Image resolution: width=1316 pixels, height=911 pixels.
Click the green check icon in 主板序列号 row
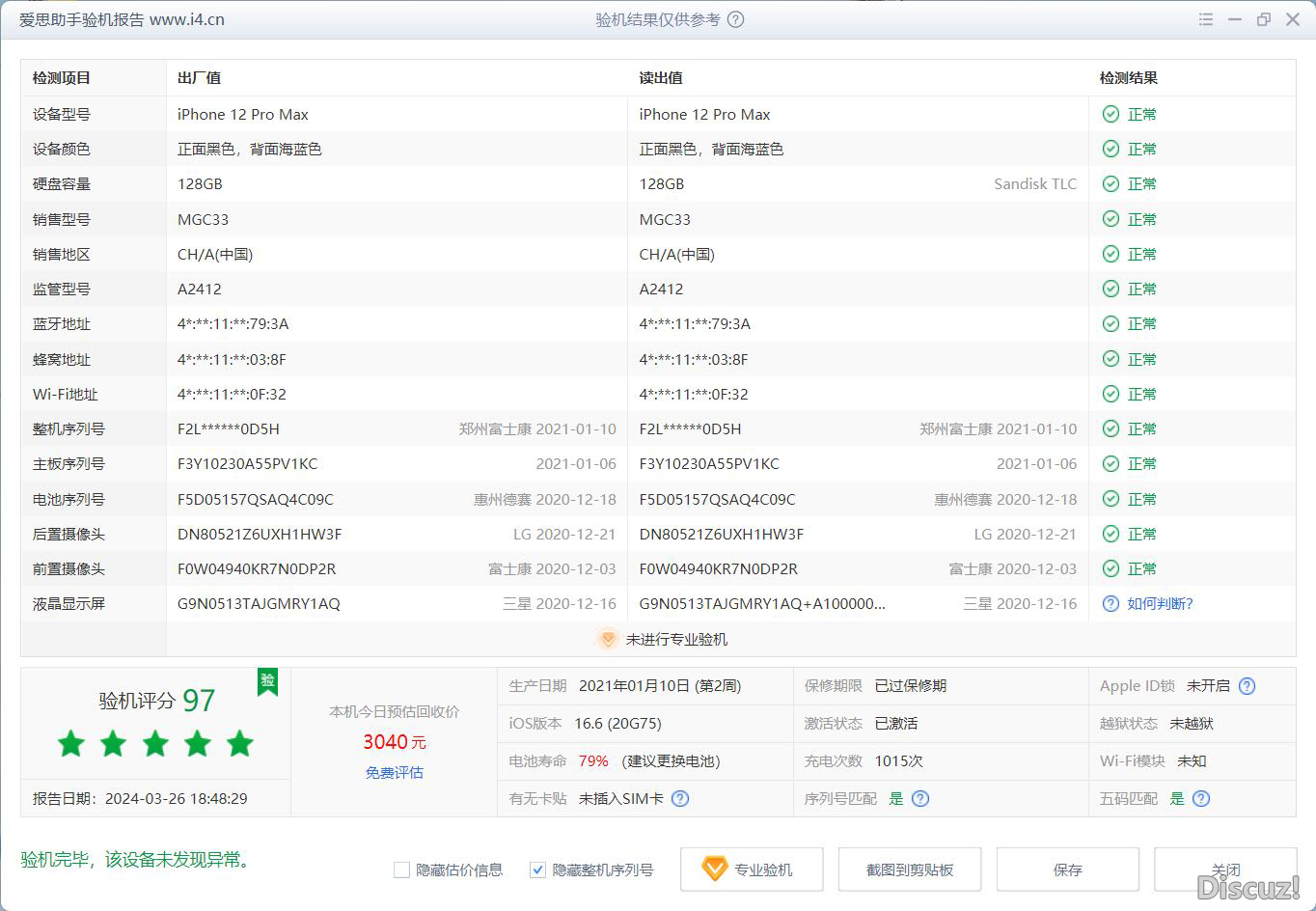1110,463
